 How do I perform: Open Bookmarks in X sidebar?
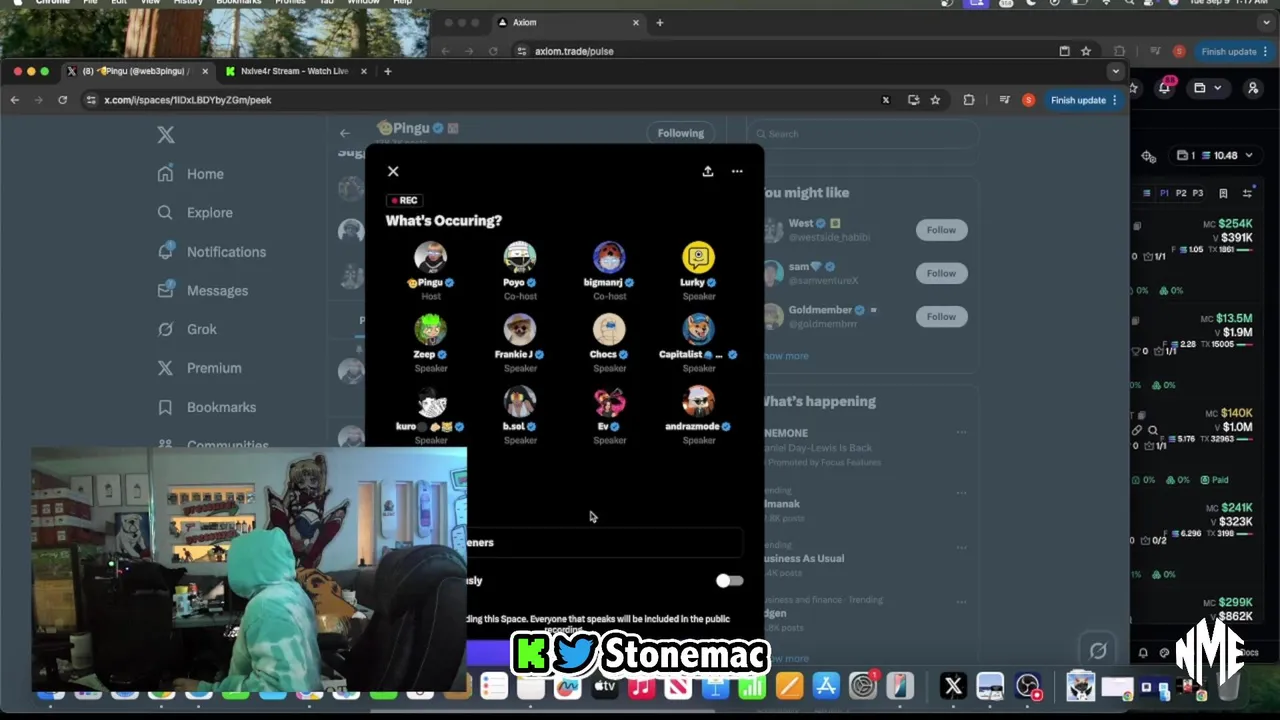tap(206, 407)
